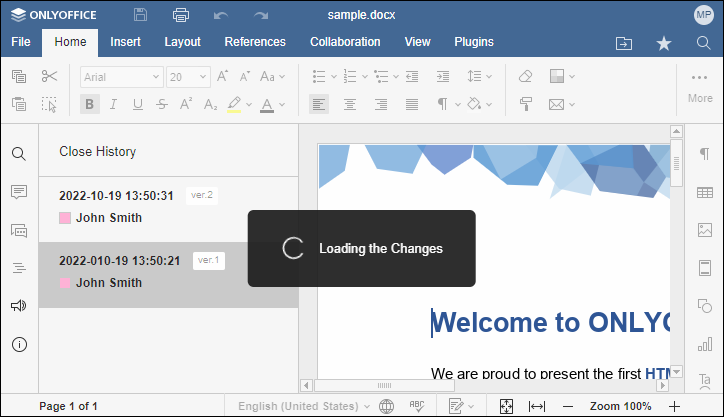The width and height of the screenshot is (724, 417).
Task: Click the More toolbar button
Action: [700, 88]
